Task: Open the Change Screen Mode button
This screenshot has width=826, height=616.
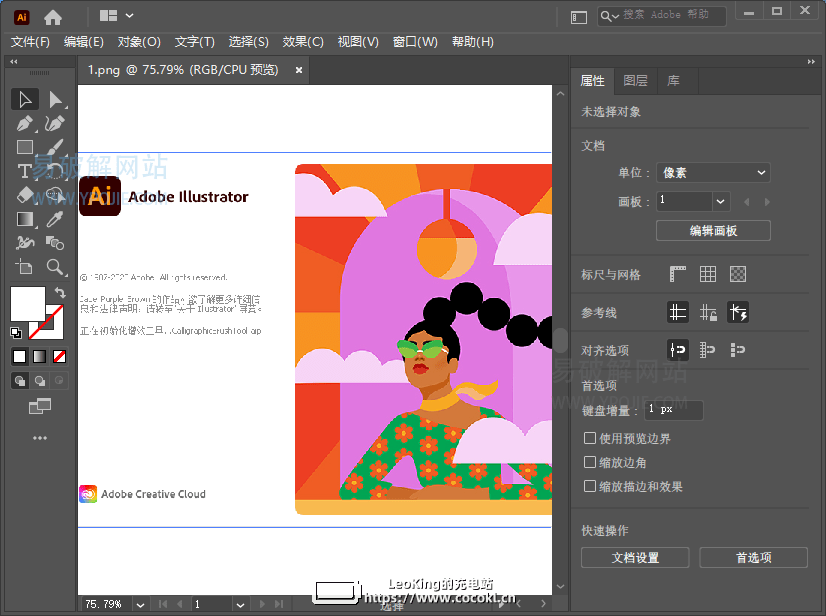Action: 40,406
